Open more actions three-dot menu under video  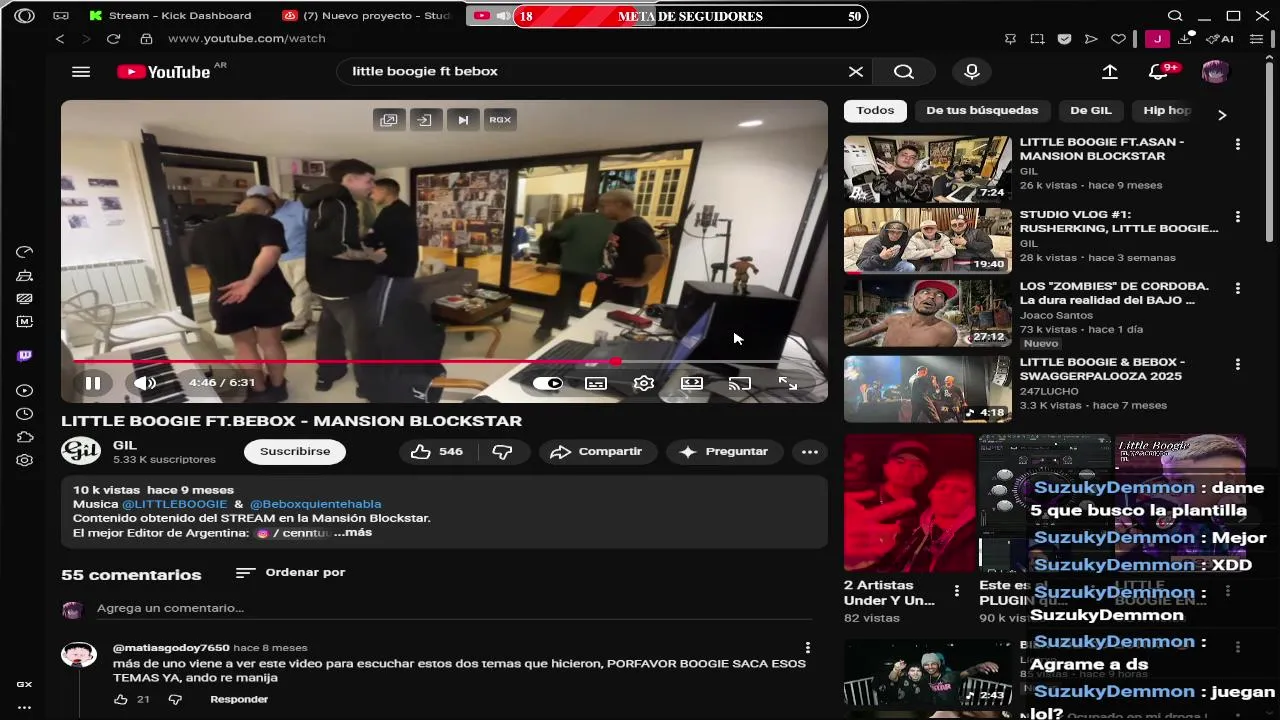click(810, 452)
